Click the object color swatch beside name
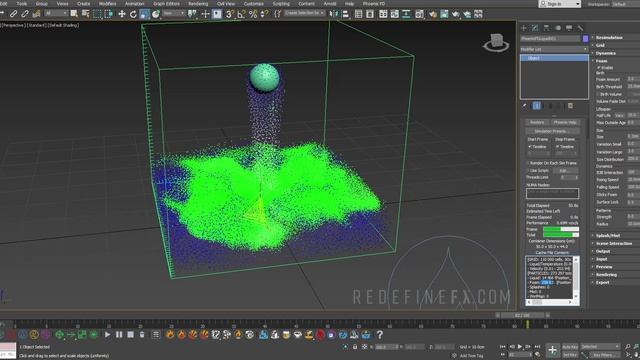This screenshot has width=640, height=360. (585, 39)
